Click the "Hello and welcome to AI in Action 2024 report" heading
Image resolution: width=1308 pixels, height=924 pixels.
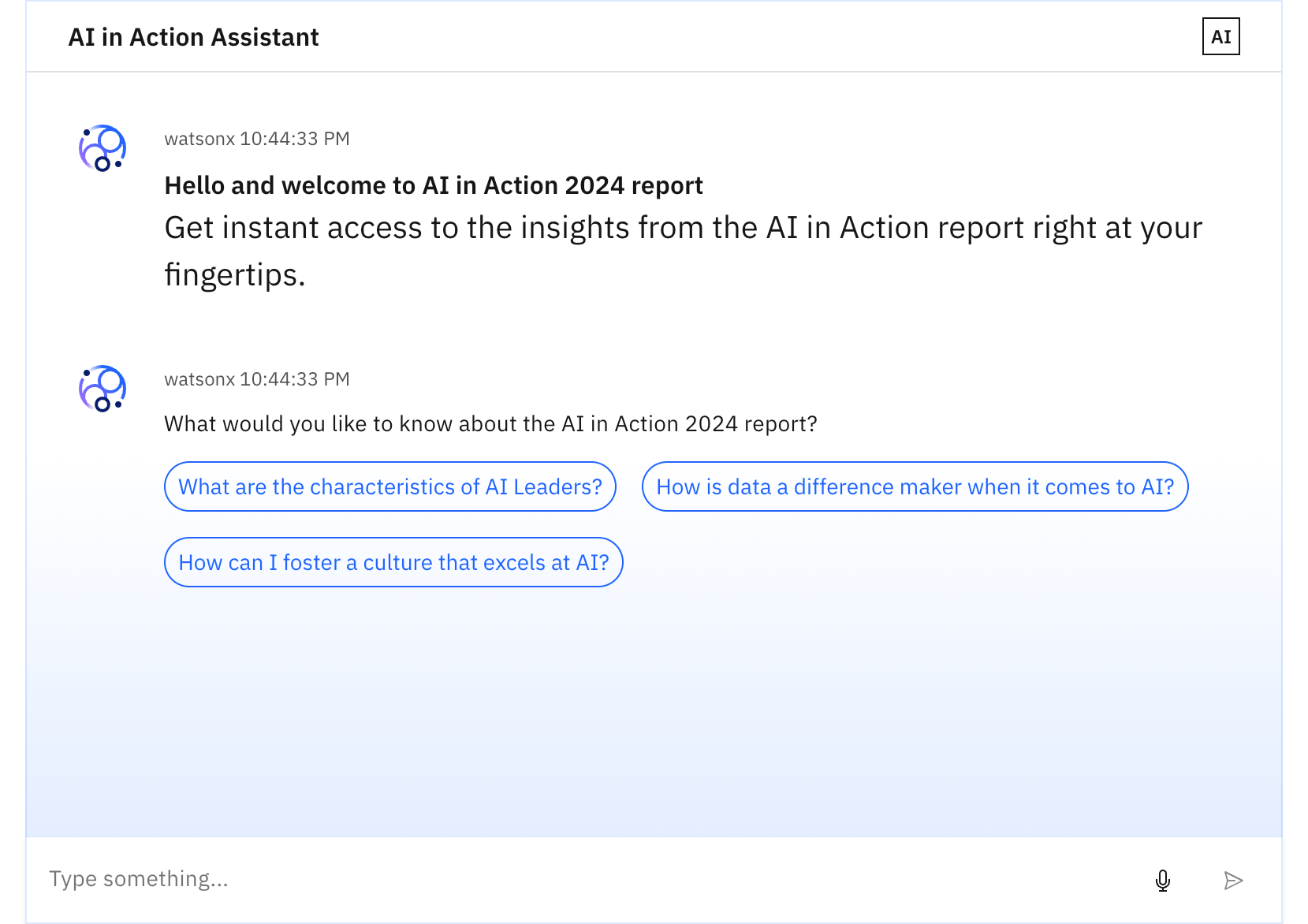(x=434, y=185)
